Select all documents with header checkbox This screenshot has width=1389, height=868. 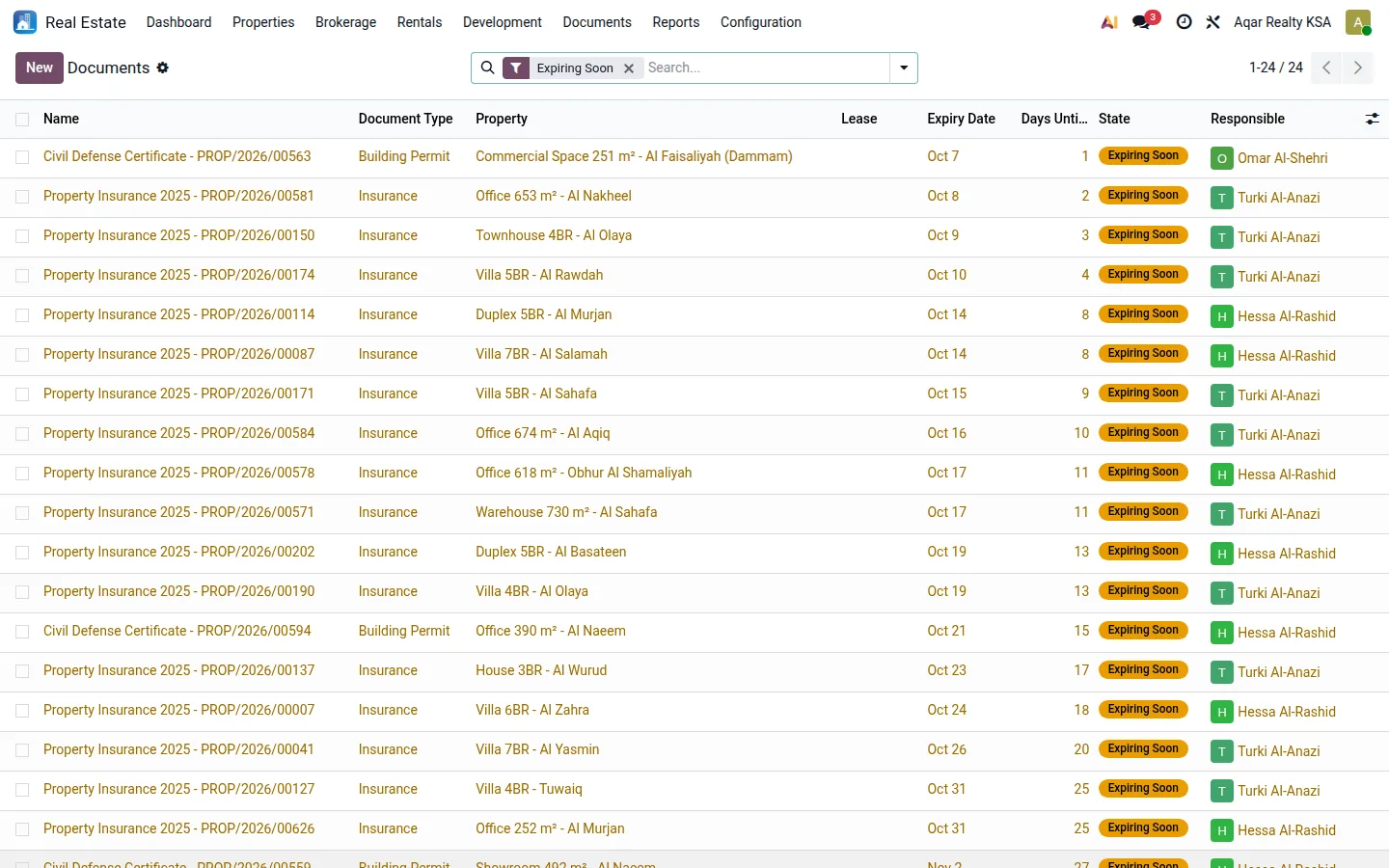pos(22,120)
